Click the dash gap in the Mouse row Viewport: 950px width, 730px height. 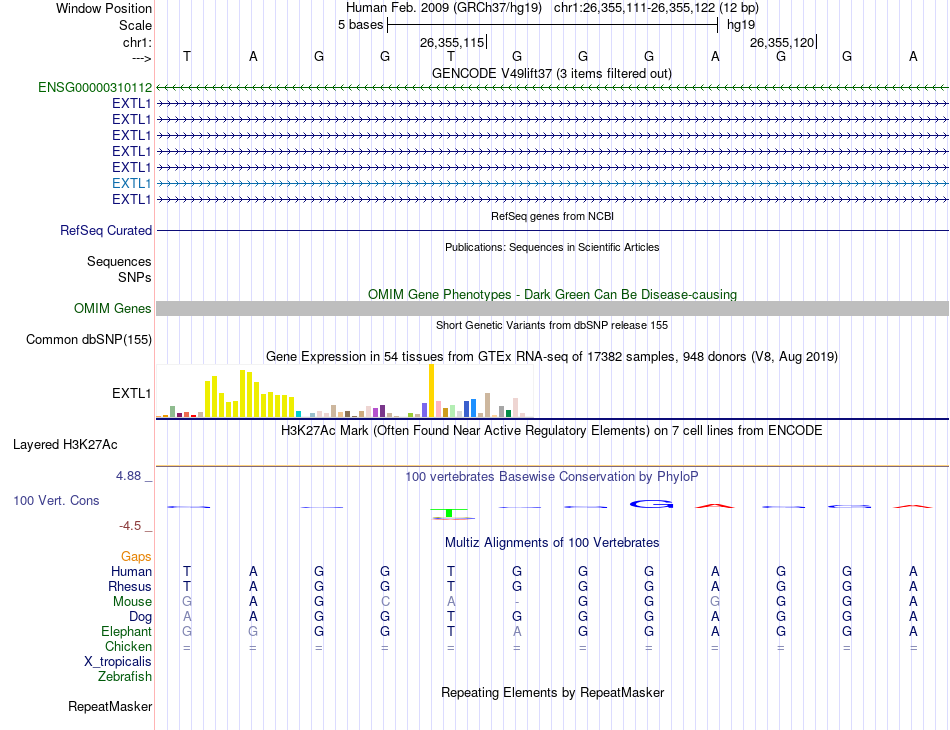click(x=517, y=602)
